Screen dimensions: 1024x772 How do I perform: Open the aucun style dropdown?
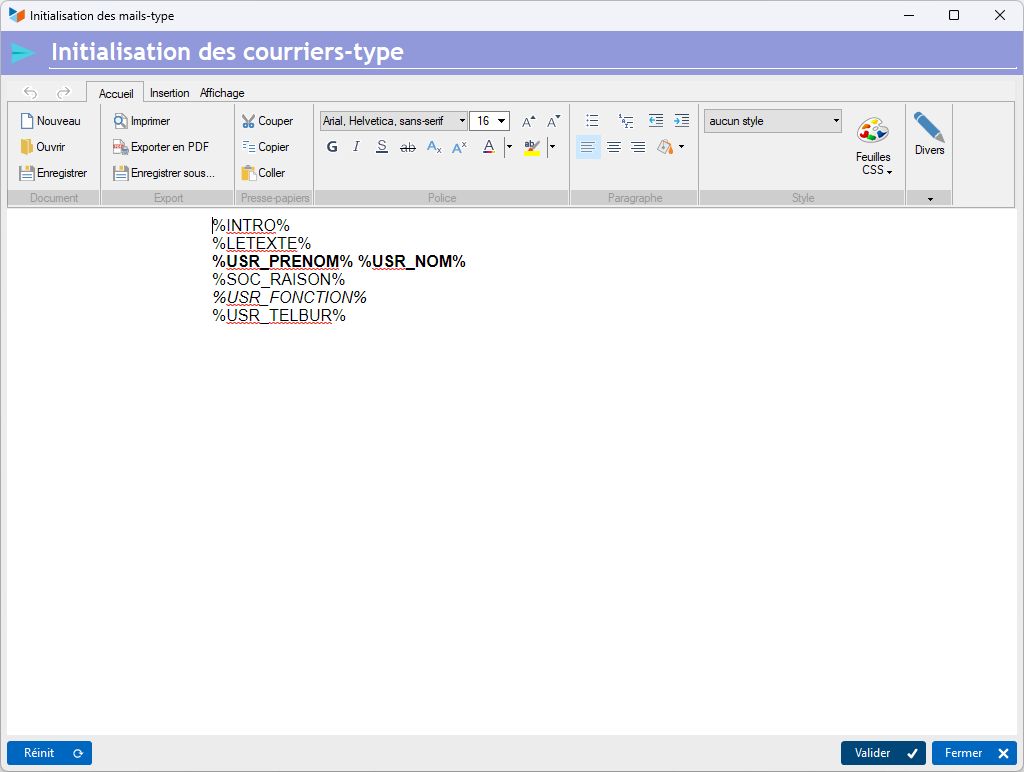836,121
